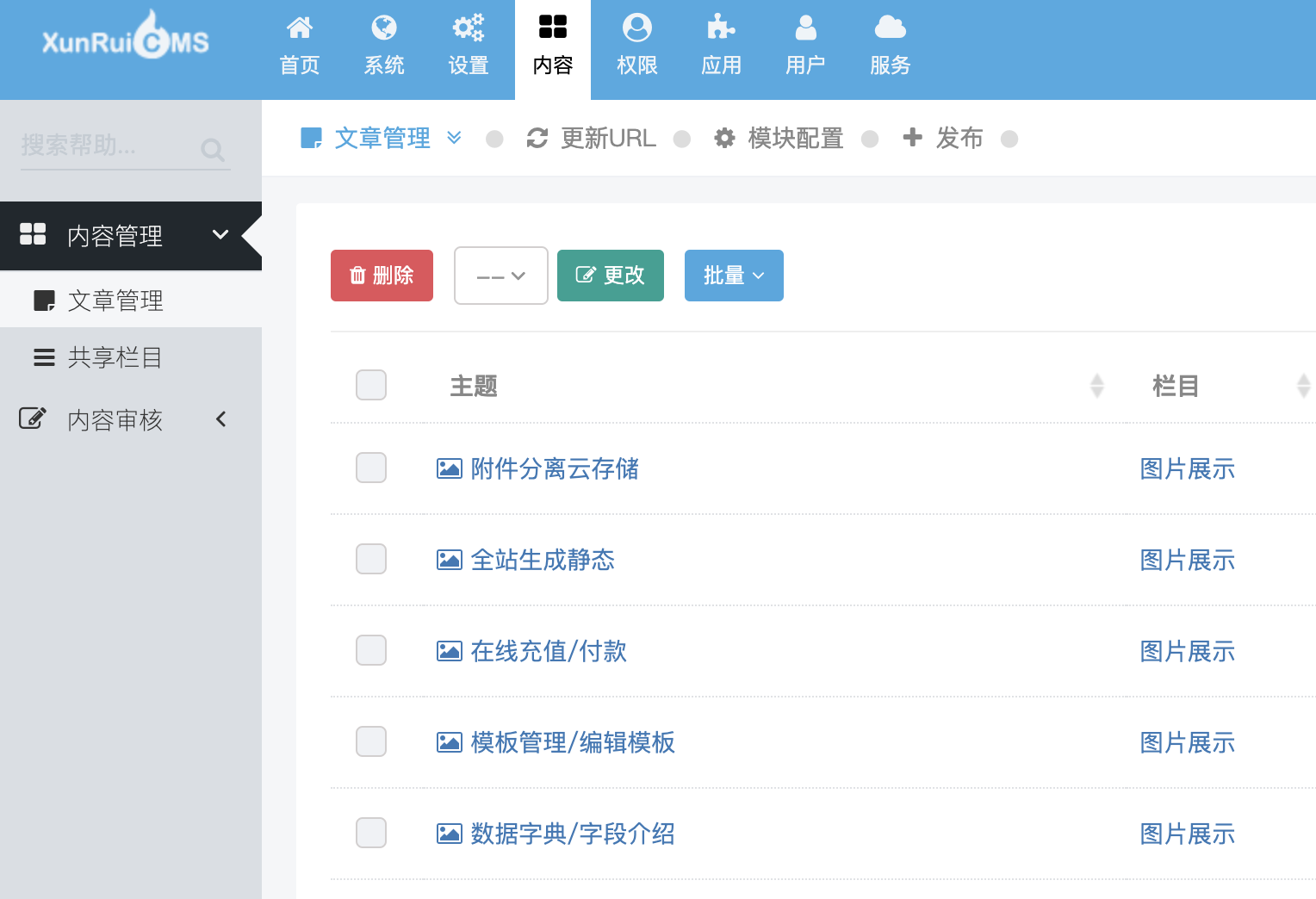Click the 内容管理 grid icon in sidebar
Viewport: 1316px width, 899px height.
(x=33, y=234)
